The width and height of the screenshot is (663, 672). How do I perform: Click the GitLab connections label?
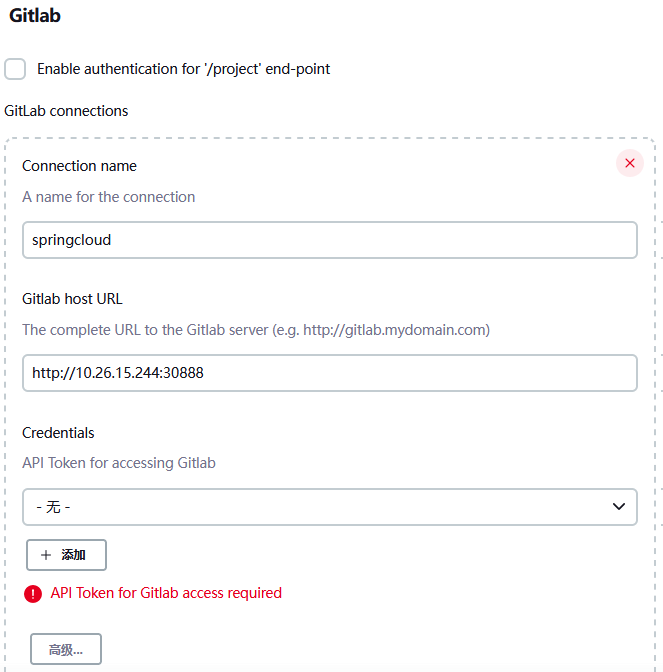(66, 111)
